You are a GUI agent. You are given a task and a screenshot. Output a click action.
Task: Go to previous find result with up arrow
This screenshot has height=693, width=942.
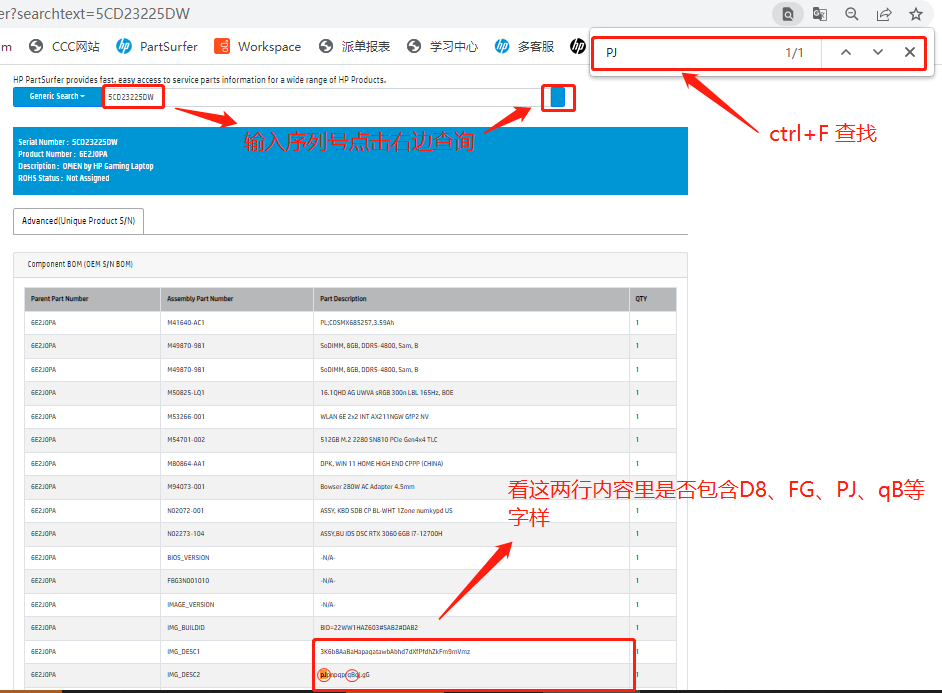click(846, 52)
